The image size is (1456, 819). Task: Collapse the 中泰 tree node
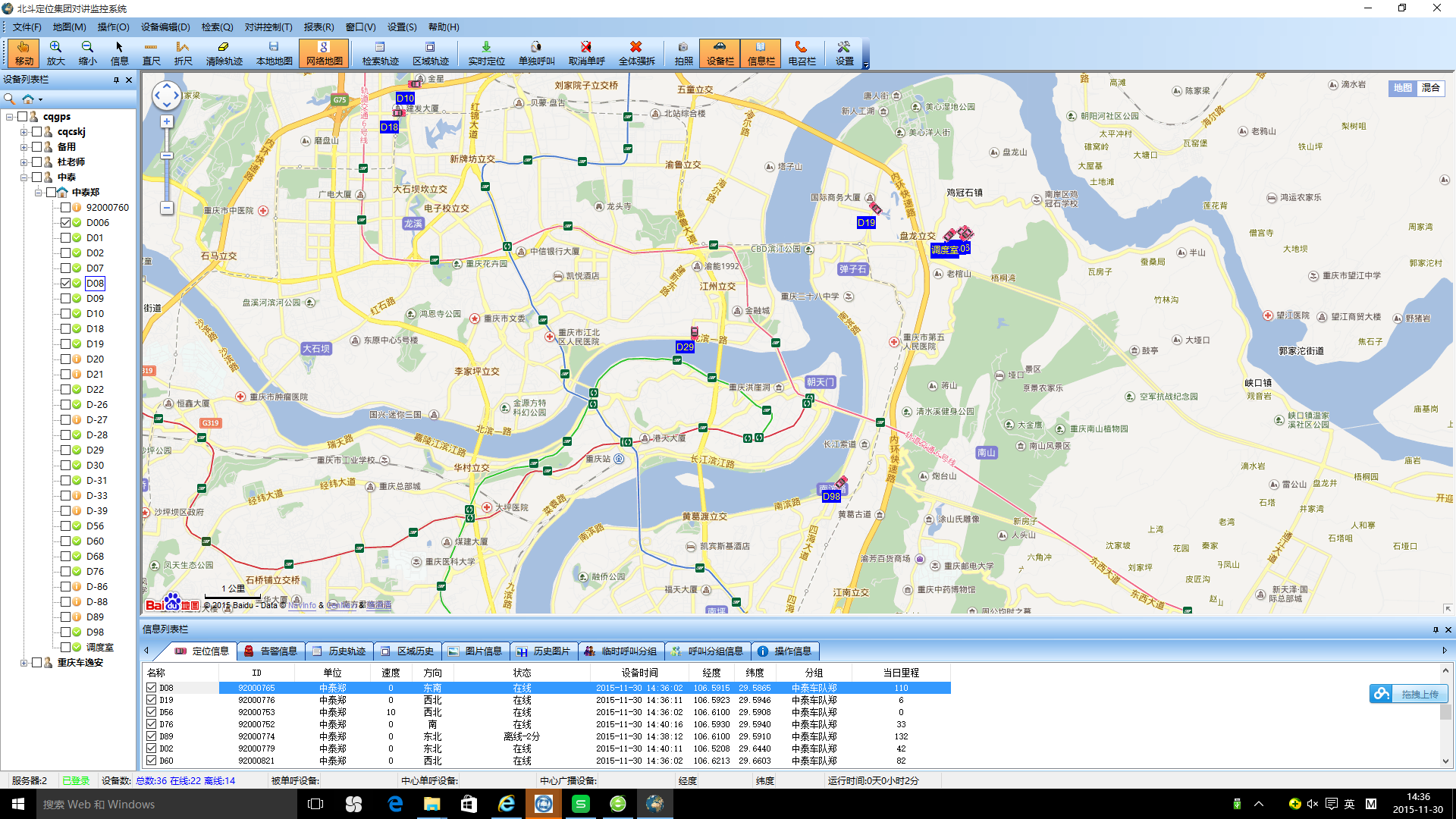tap(24, 177)
